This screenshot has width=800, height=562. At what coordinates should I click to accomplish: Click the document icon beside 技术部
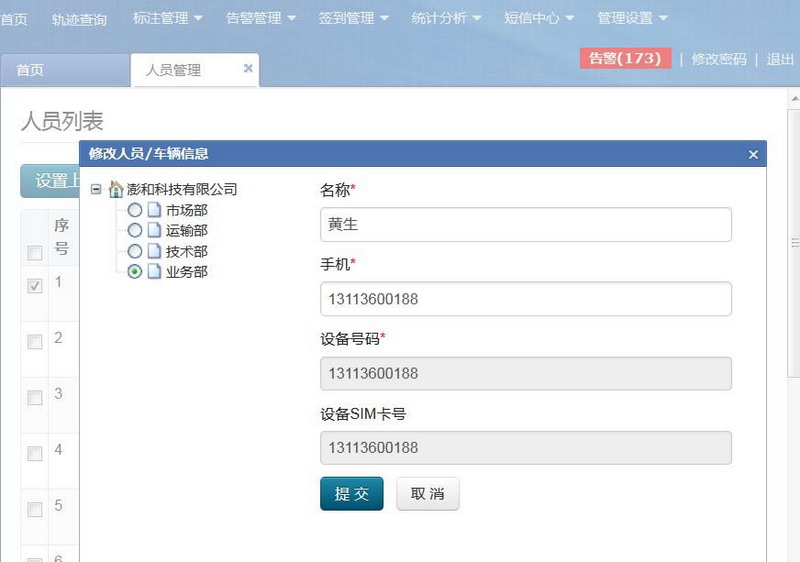[154, 251]
